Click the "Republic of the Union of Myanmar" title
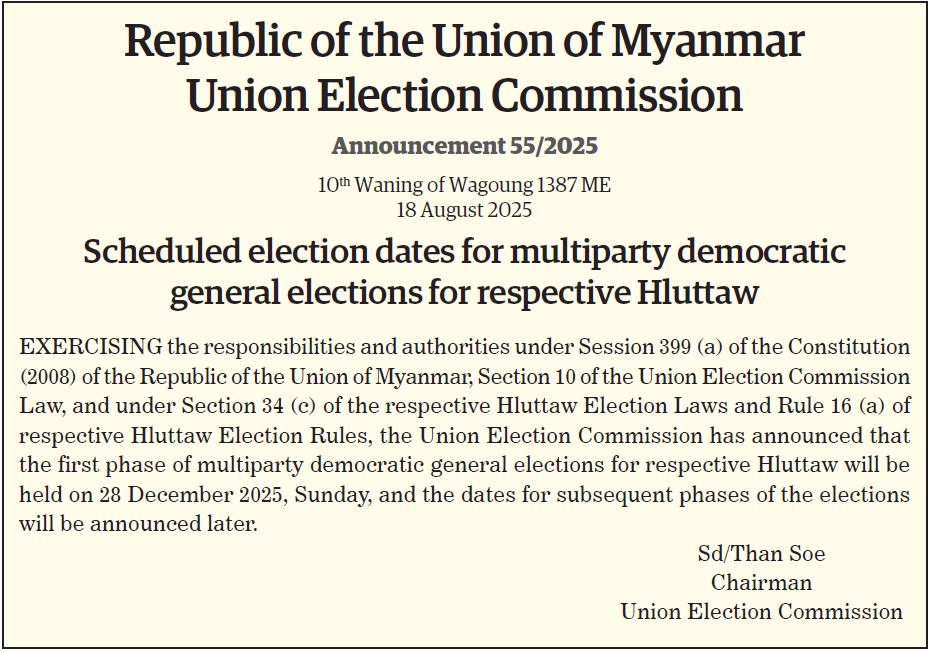Image resolution: width=931 pixels, height=652 pixels. 464,42
